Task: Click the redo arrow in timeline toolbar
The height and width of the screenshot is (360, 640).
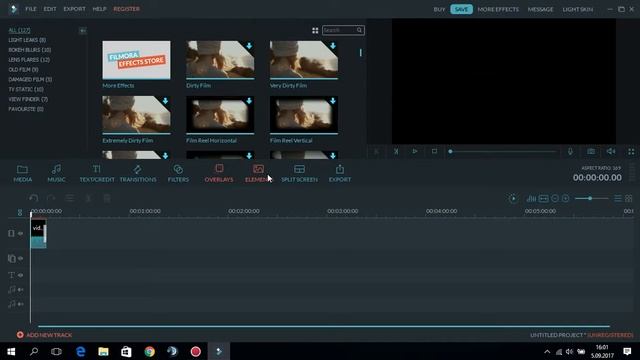Action: [51, 198]
